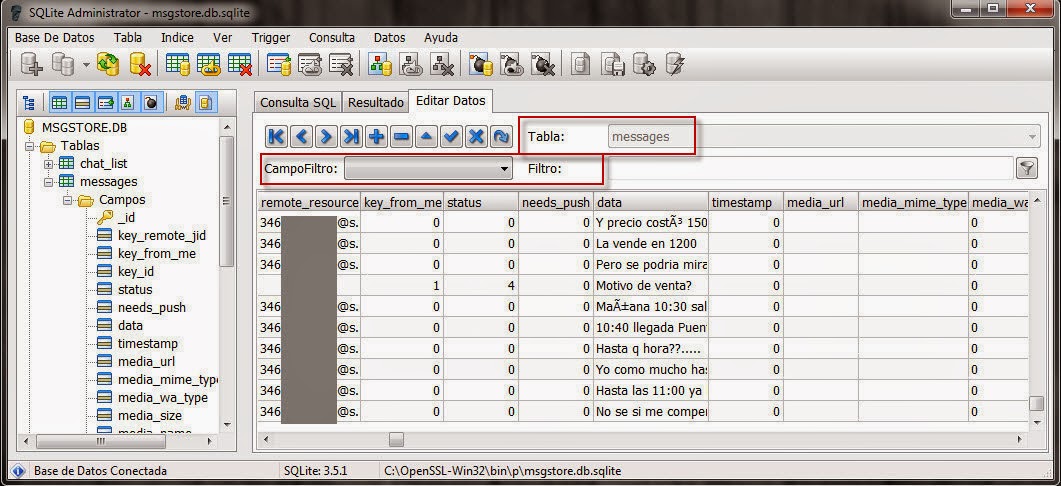Click the create table toolbar icon
Viewport: 1061px width, 486px height.
point(177,64)
